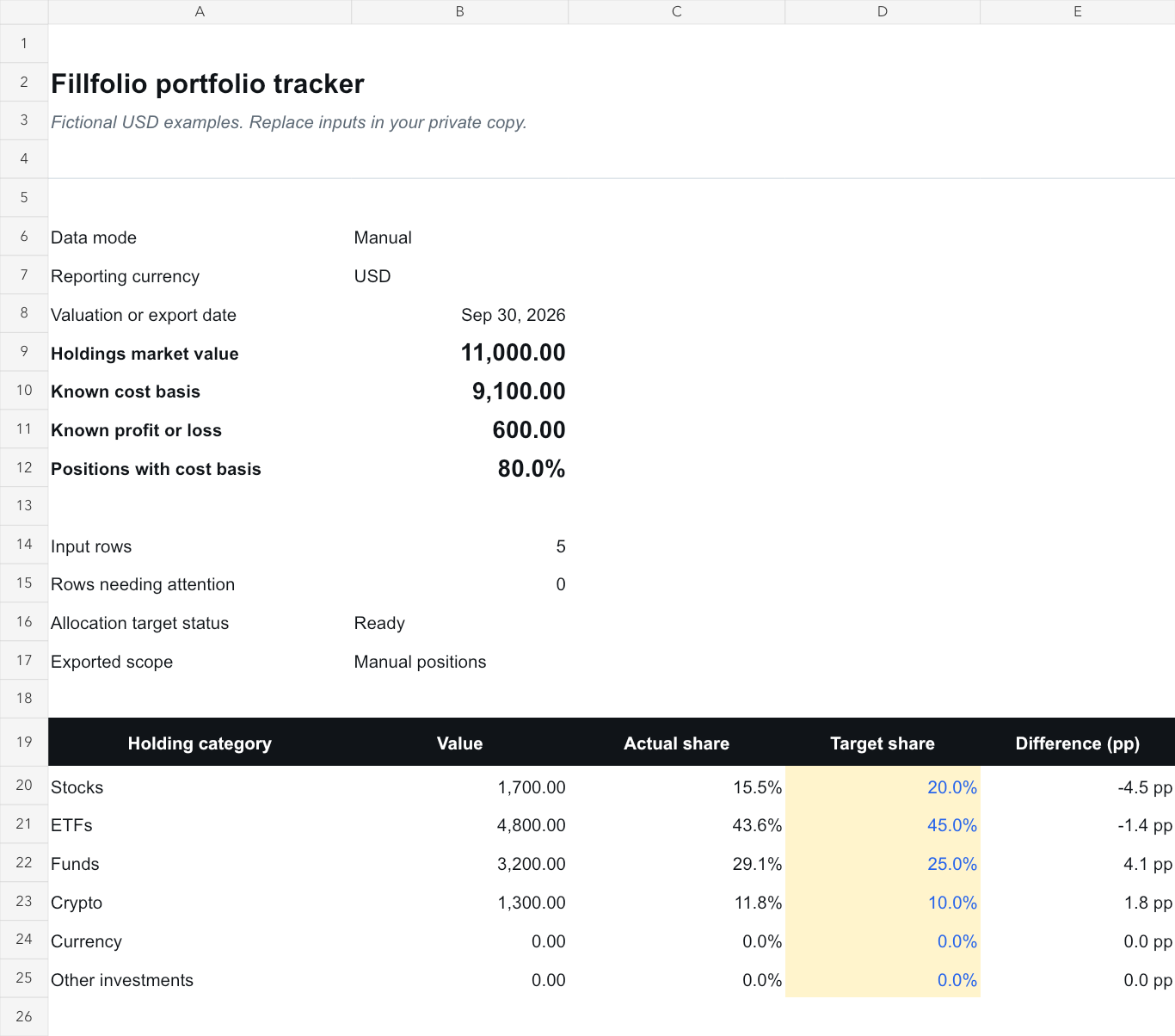
Task: Click the 'Value' table header
Action: (x=459, y=743)
